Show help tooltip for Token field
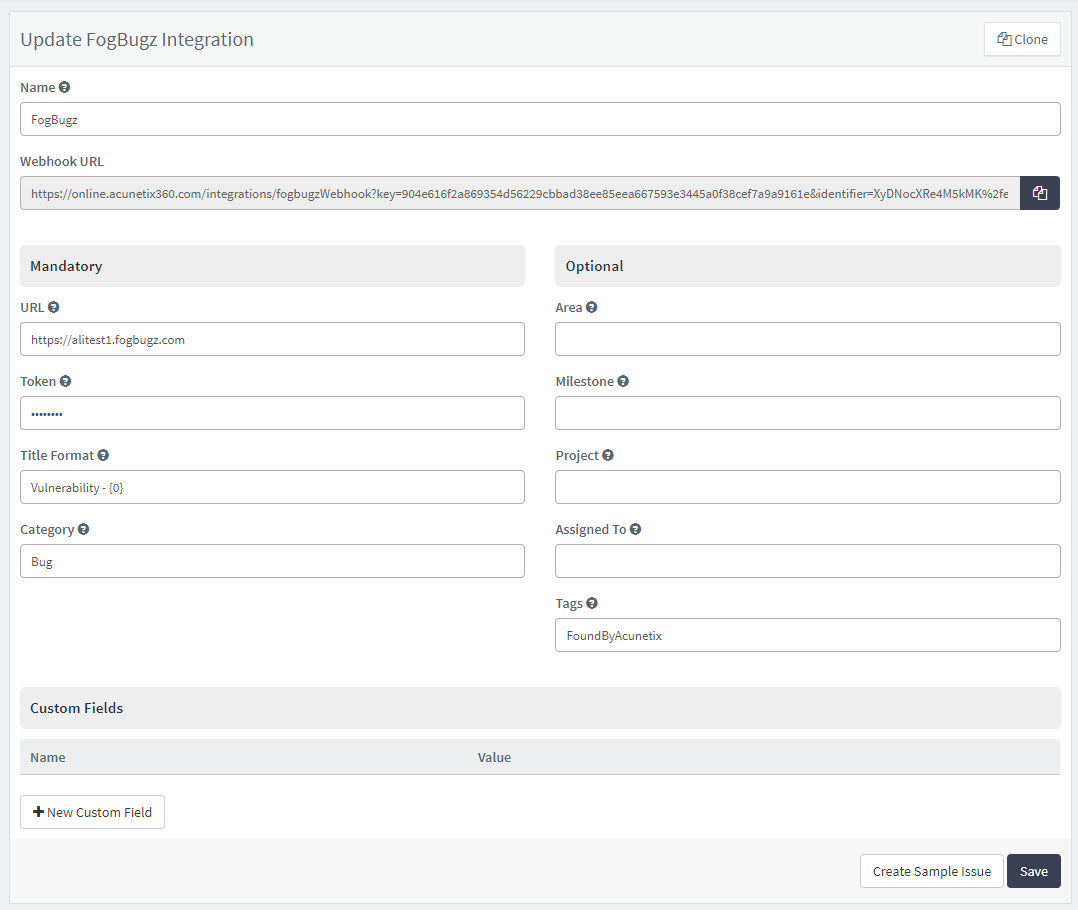The width and height of the screenshot is (1078, 910). pos(65,381)
